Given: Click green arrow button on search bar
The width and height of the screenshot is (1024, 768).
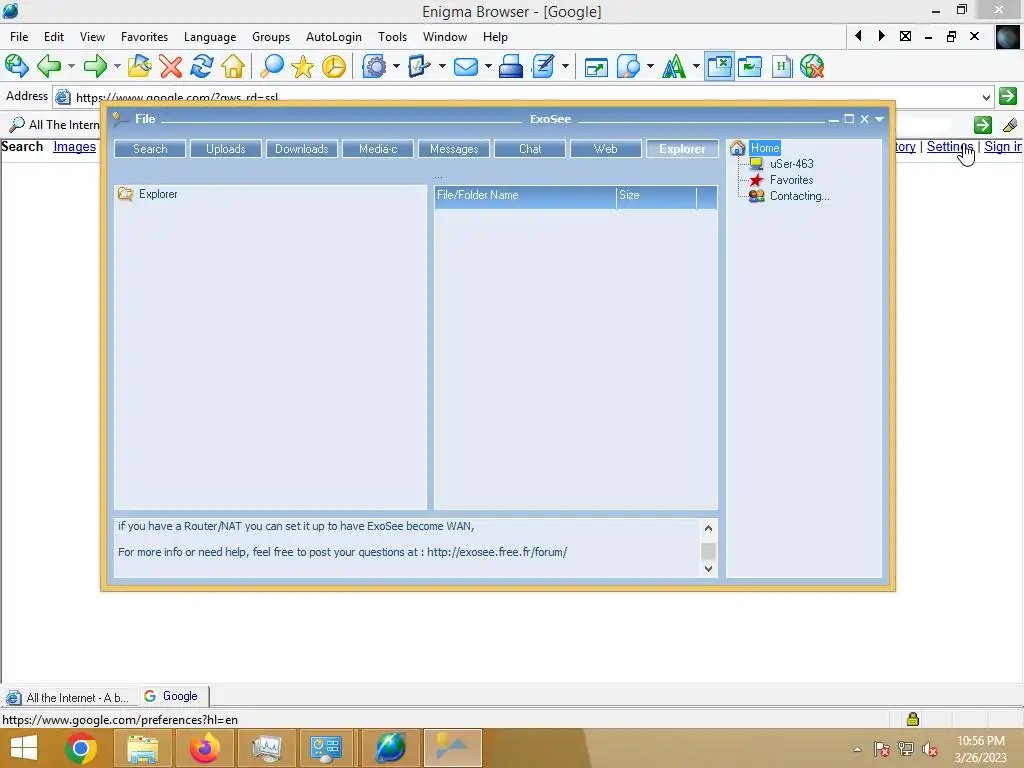Looking at the screenshot, I should tap(982, 125).
